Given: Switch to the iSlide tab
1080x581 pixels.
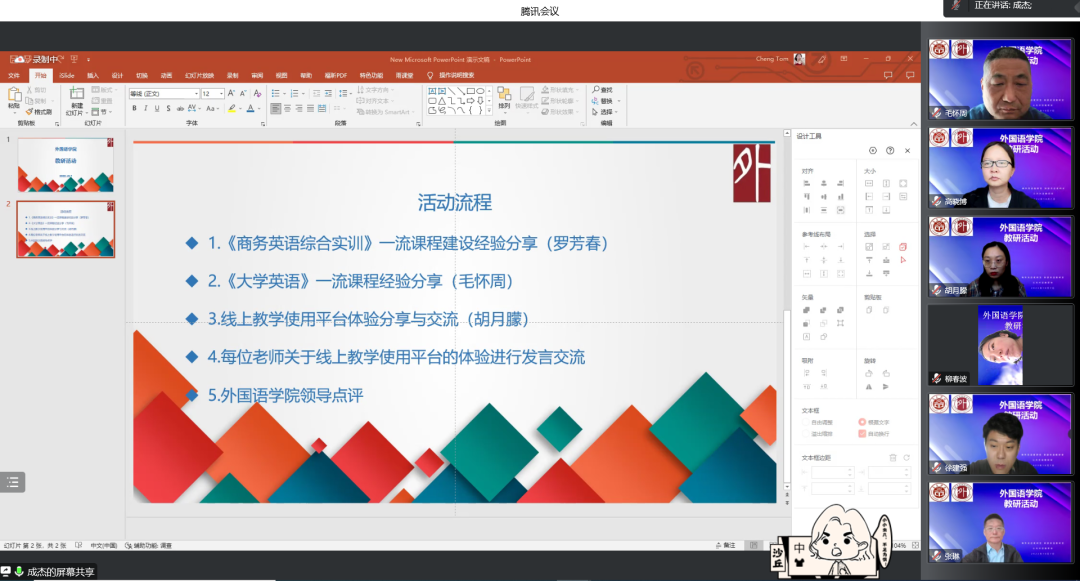Looking at the screenshot, I should point(66,75).
